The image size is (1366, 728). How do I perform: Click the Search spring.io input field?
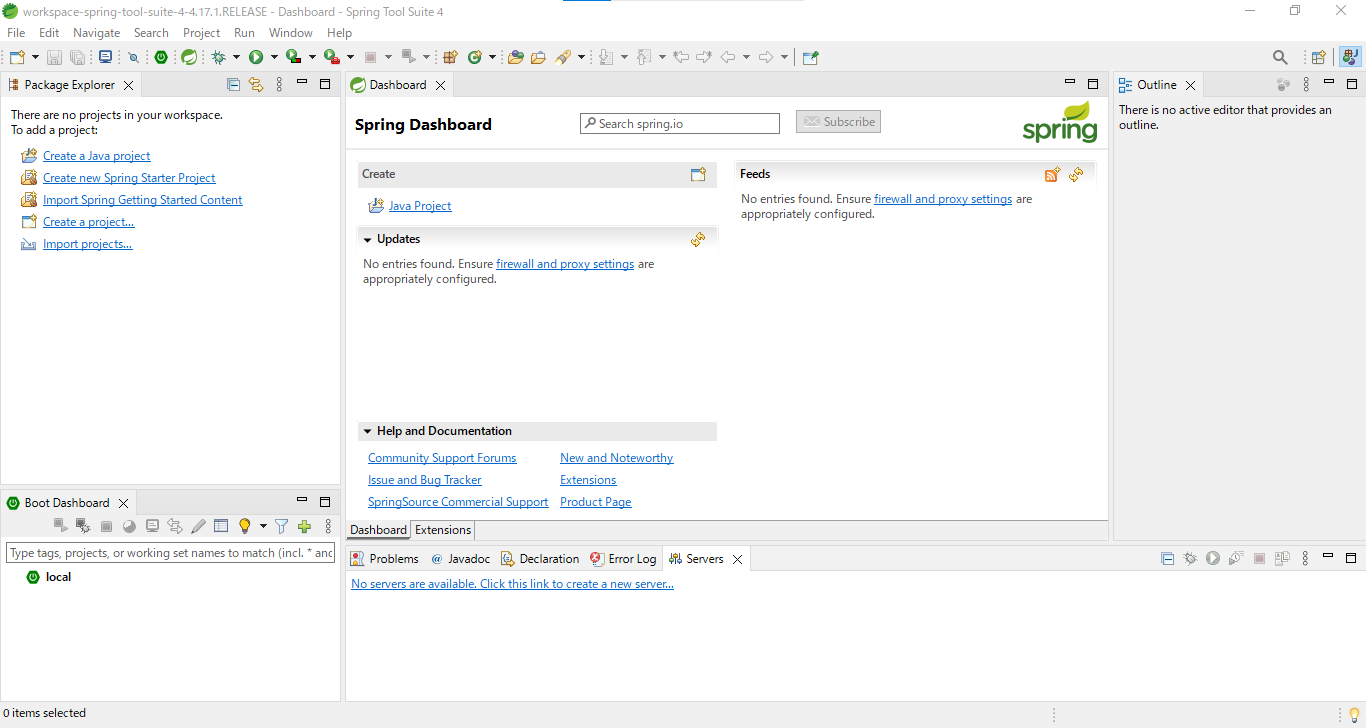(x=680, y=123)
